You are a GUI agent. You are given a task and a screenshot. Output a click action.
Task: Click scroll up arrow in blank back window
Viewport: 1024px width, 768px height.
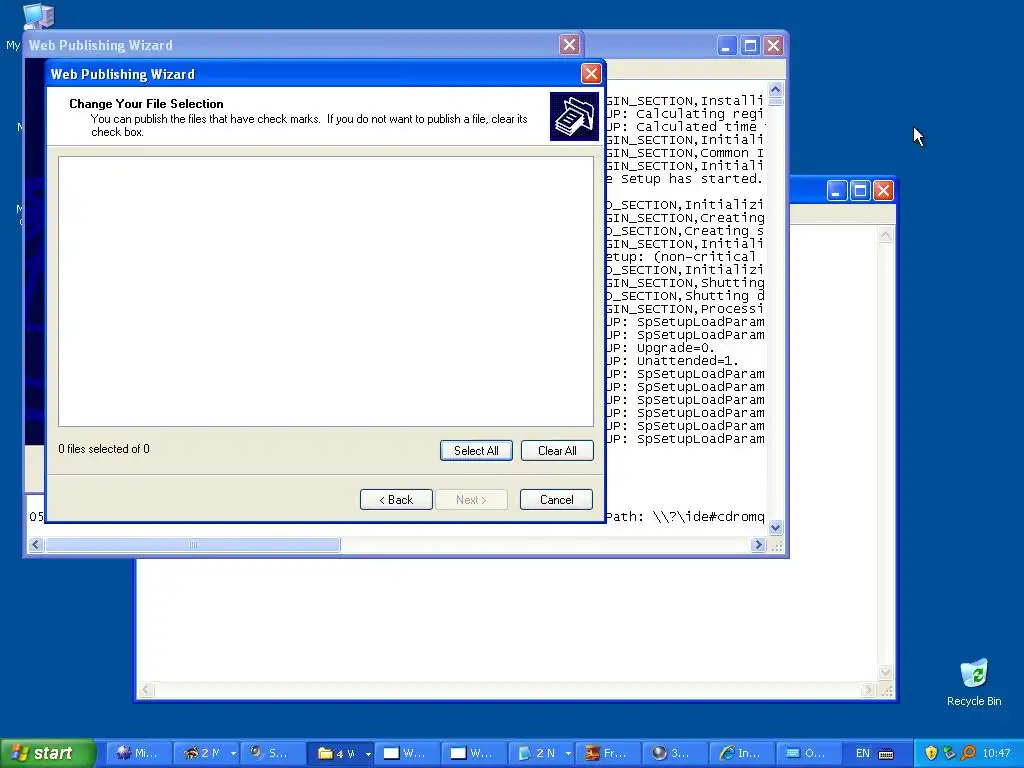[x=886, y=235]
